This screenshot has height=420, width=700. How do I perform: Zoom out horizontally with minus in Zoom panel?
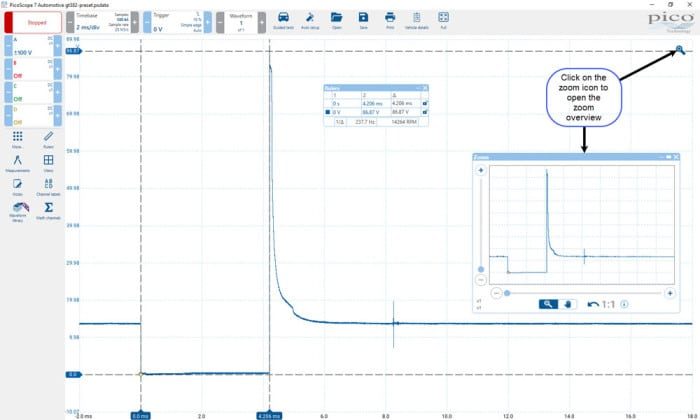point(496,293)
